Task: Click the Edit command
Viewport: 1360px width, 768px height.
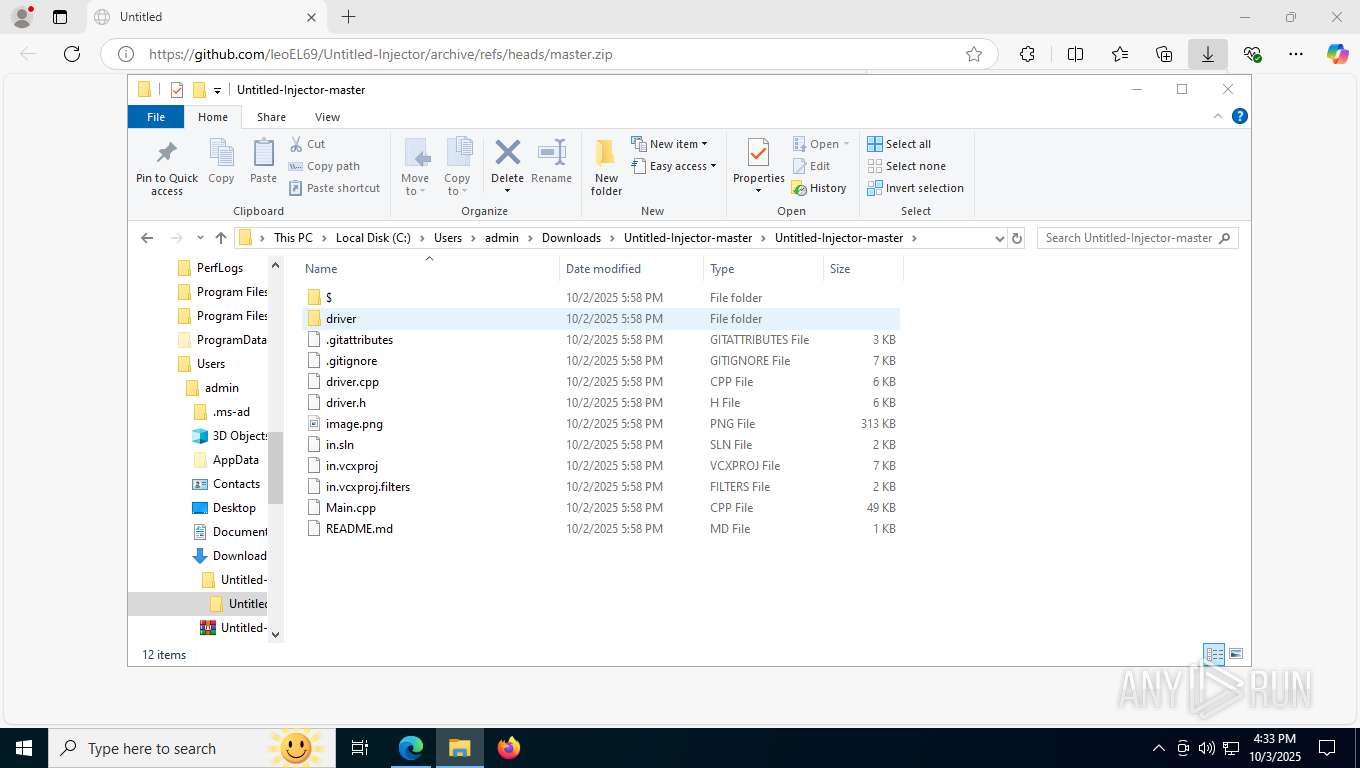Action: (x=811, y=166)
